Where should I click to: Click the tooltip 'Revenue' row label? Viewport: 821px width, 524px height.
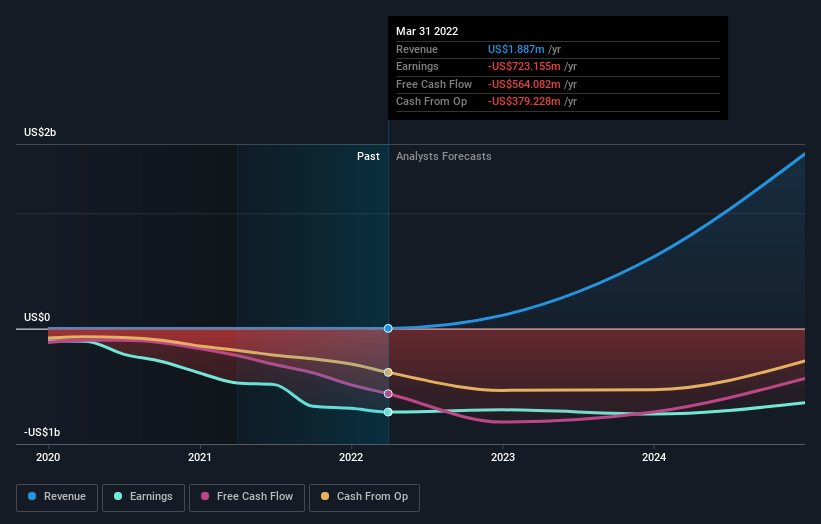(x=417, y=49)
